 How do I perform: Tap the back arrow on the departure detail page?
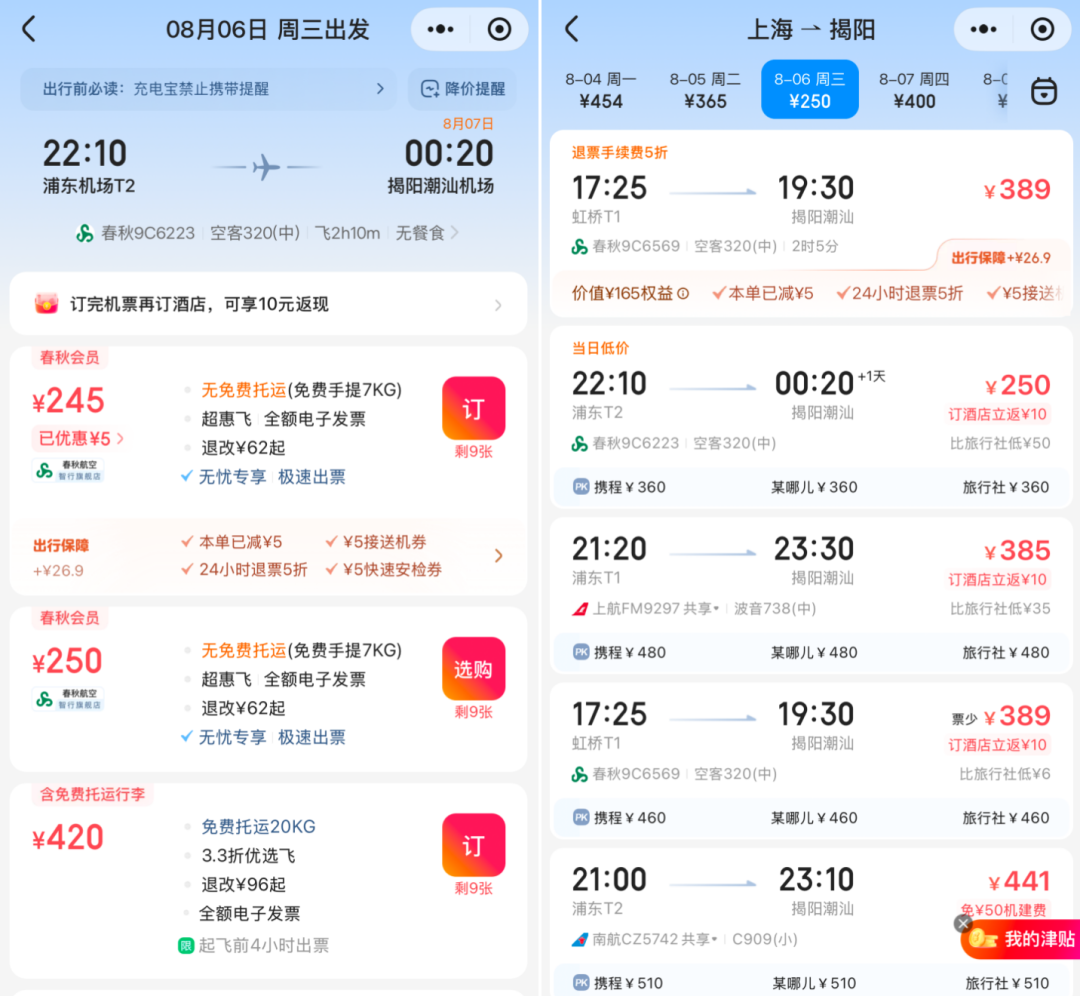pos(27,29)
